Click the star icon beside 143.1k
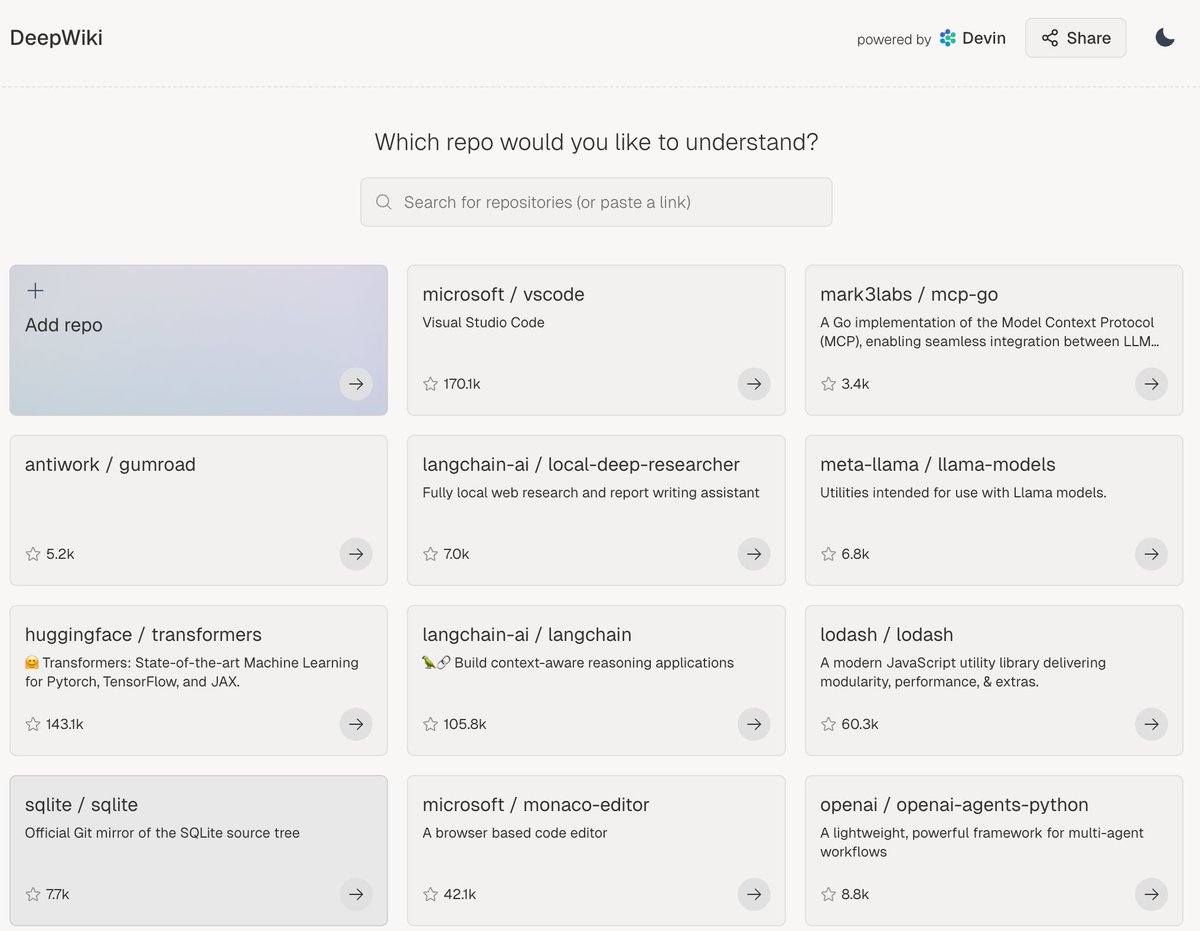This screenshot has height=931, width=1200. [33, 724]
